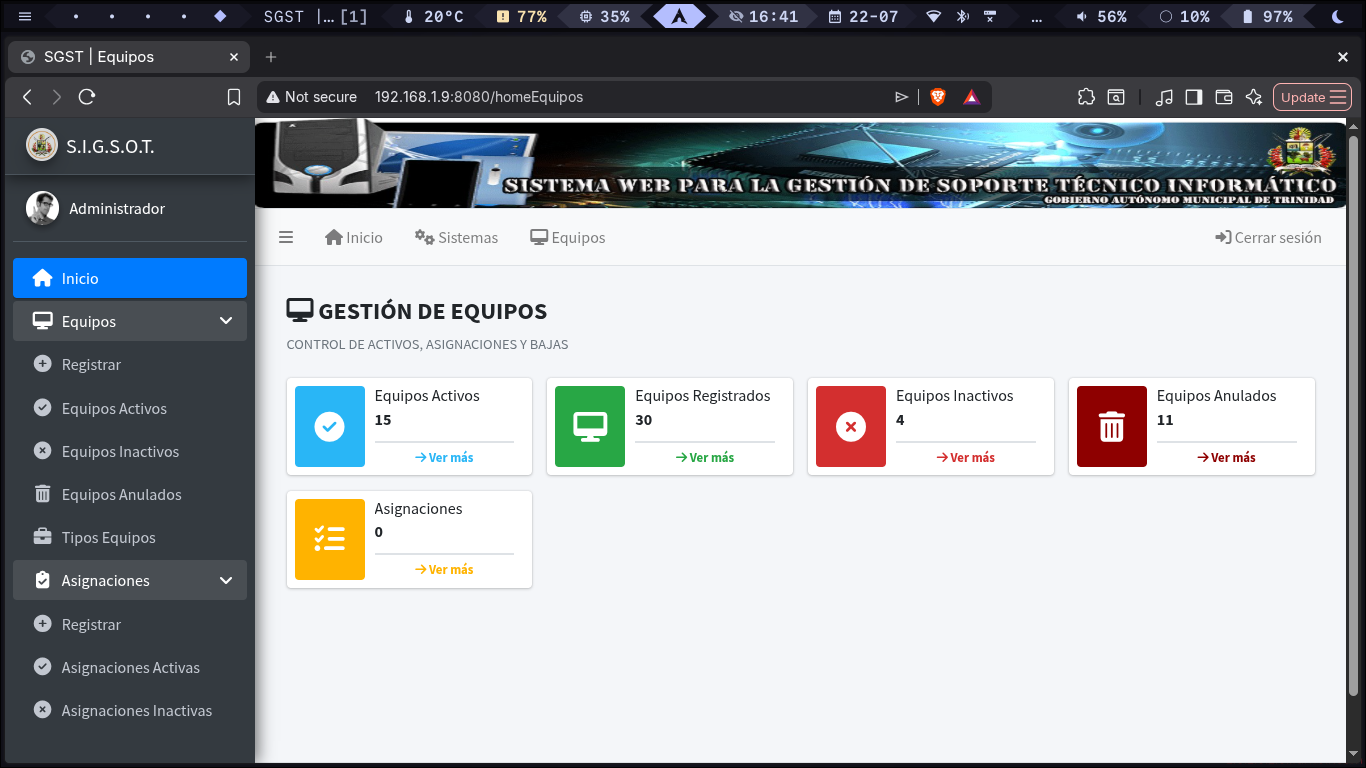Open the browser extensions puzzle icon
Screen dimensions: 1366x768
[1086, 97]
